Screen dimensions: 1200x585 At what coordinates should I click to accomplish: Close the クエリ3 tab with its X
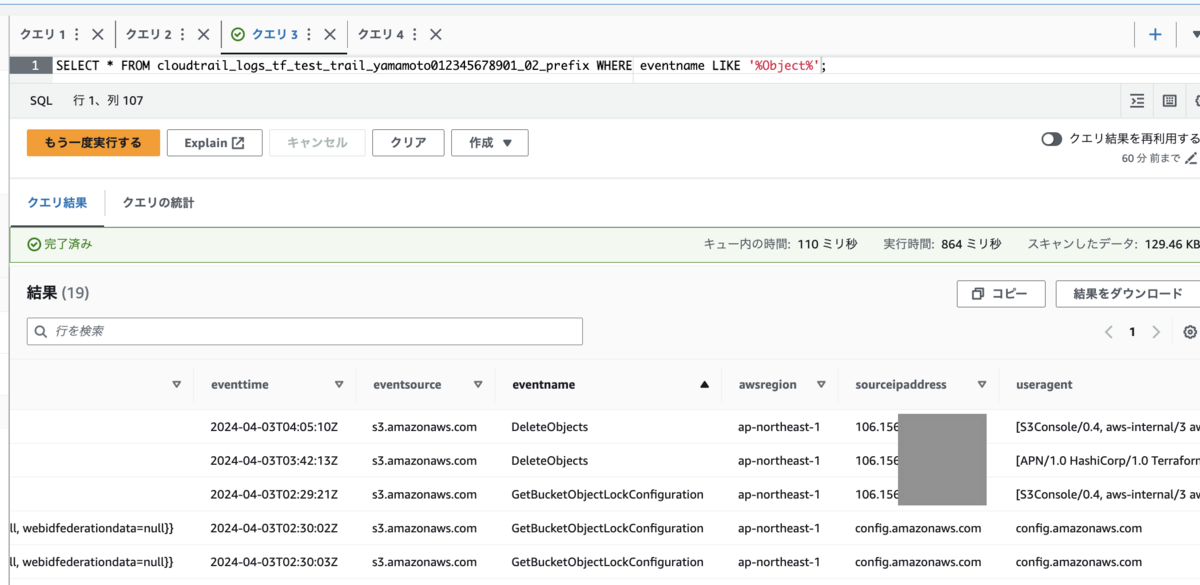[330, 34]
